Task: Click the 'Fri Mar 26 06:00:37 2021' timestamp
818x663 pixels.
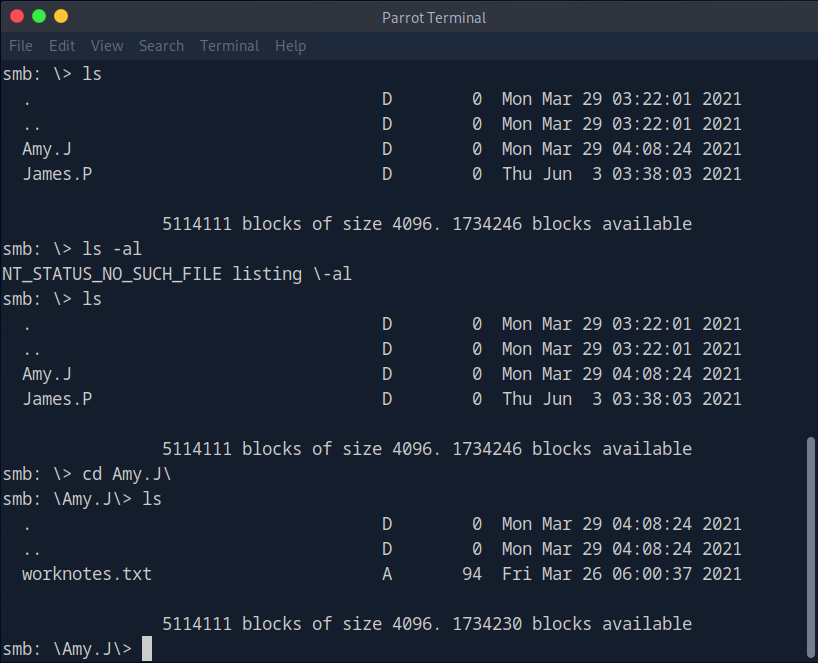Action: 621,574
